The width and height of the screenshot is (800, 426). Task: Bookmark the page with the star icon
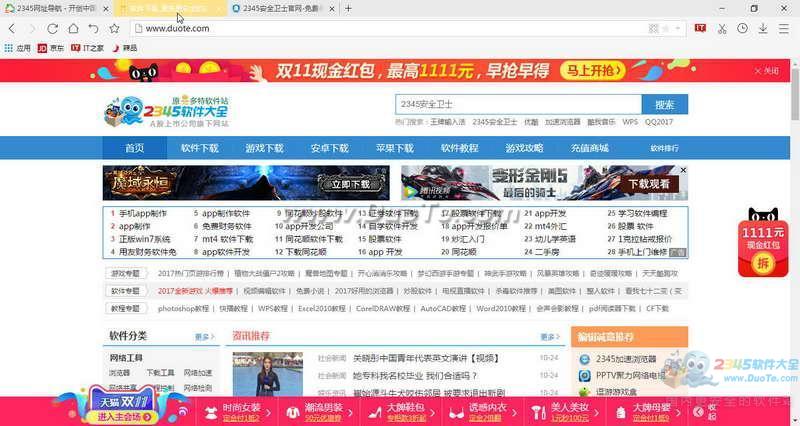click(x=115, y=28)
